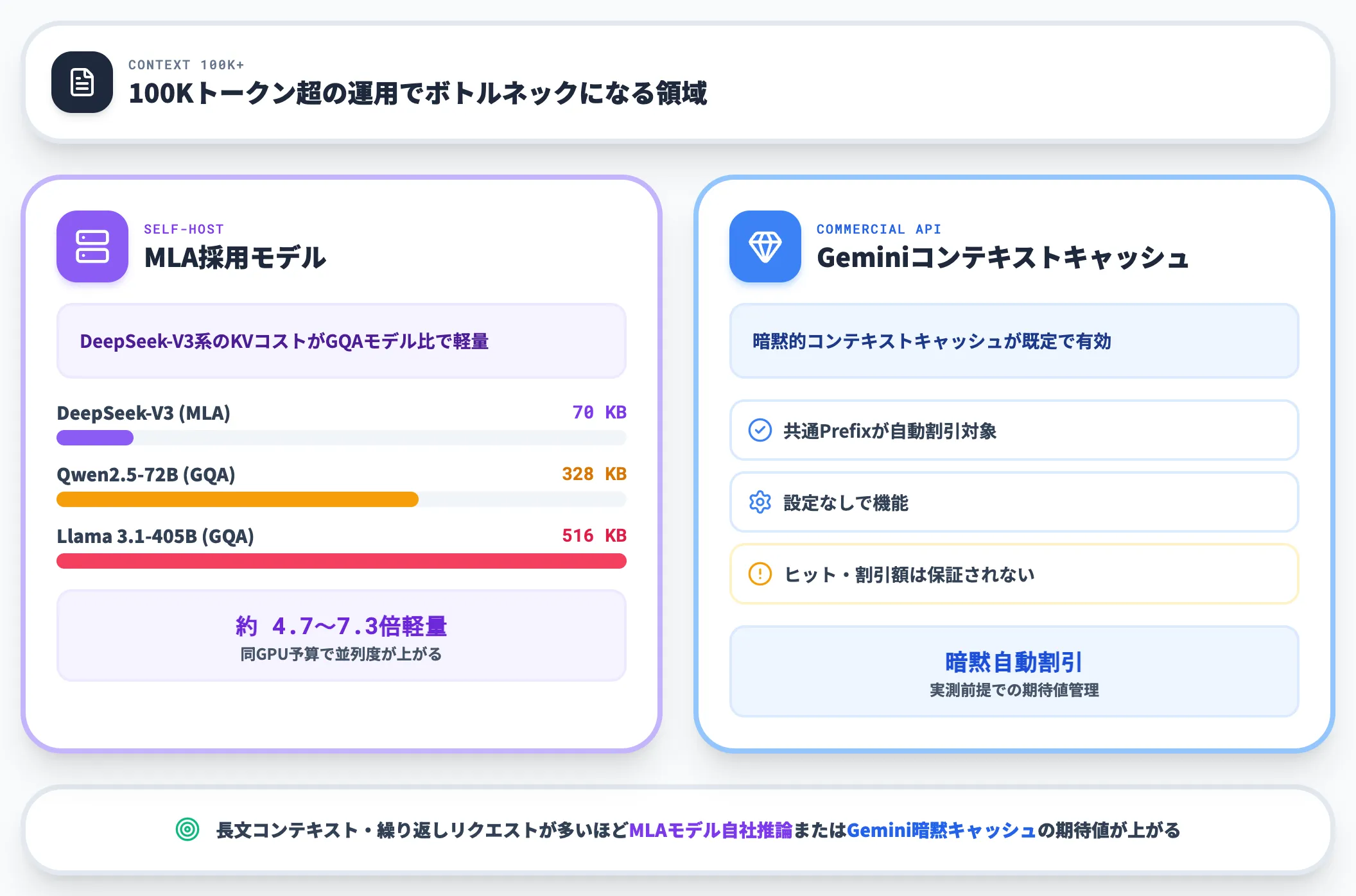Click the checkmark icon beside 共通Prefixが自動割引対象
The height and width of the screenshot is (896, 1356).
tap(760, 430)
